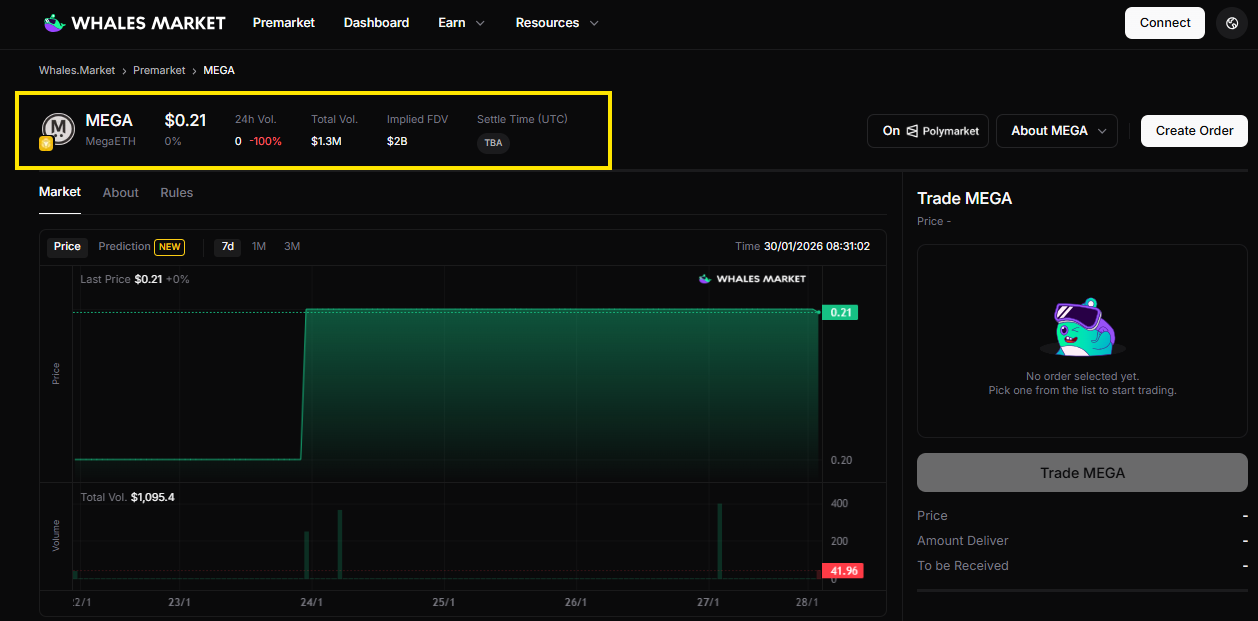Open the language globe icon near Connect
The image size is (1258, 621).
pyautogui.click(x=1231, y=22)
